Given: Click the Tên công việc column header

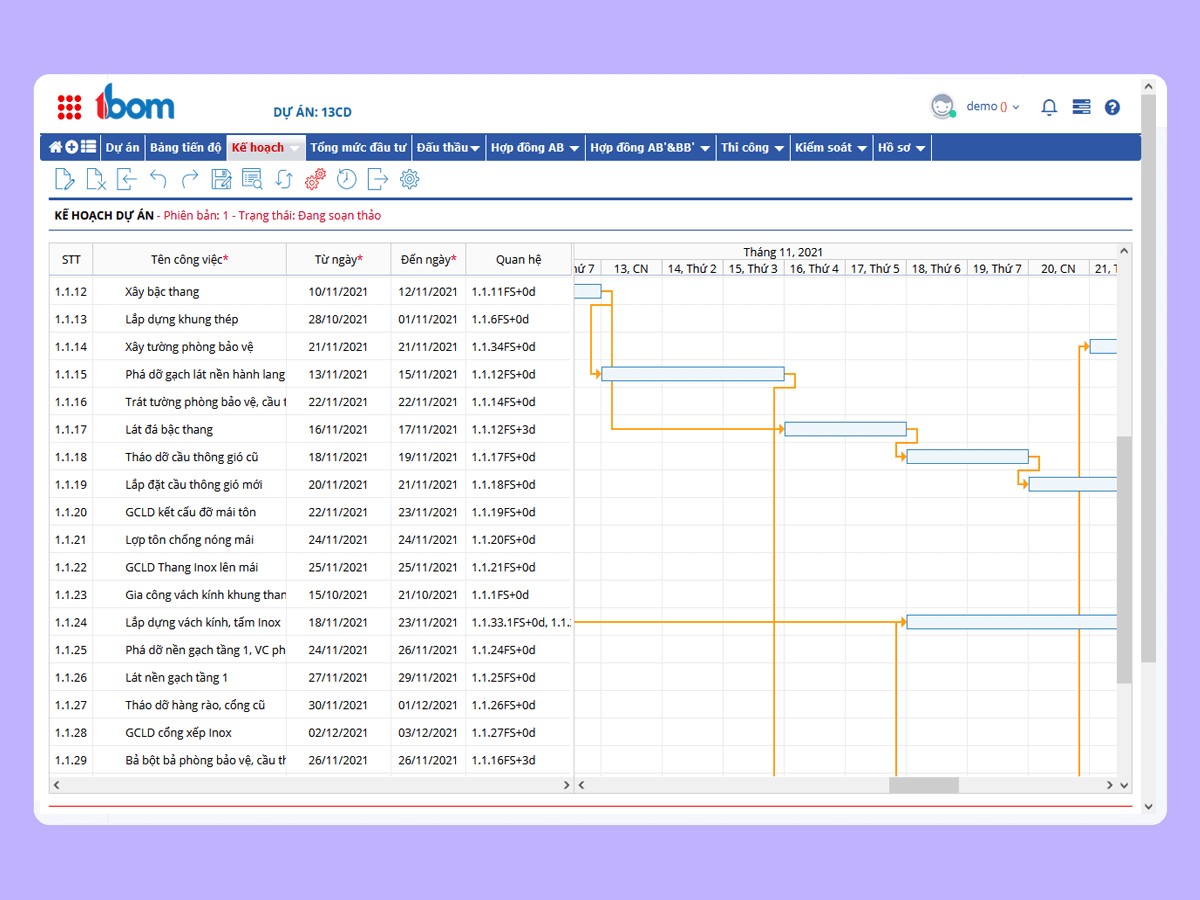Looking at the screenshot, I should pos(190,259).
